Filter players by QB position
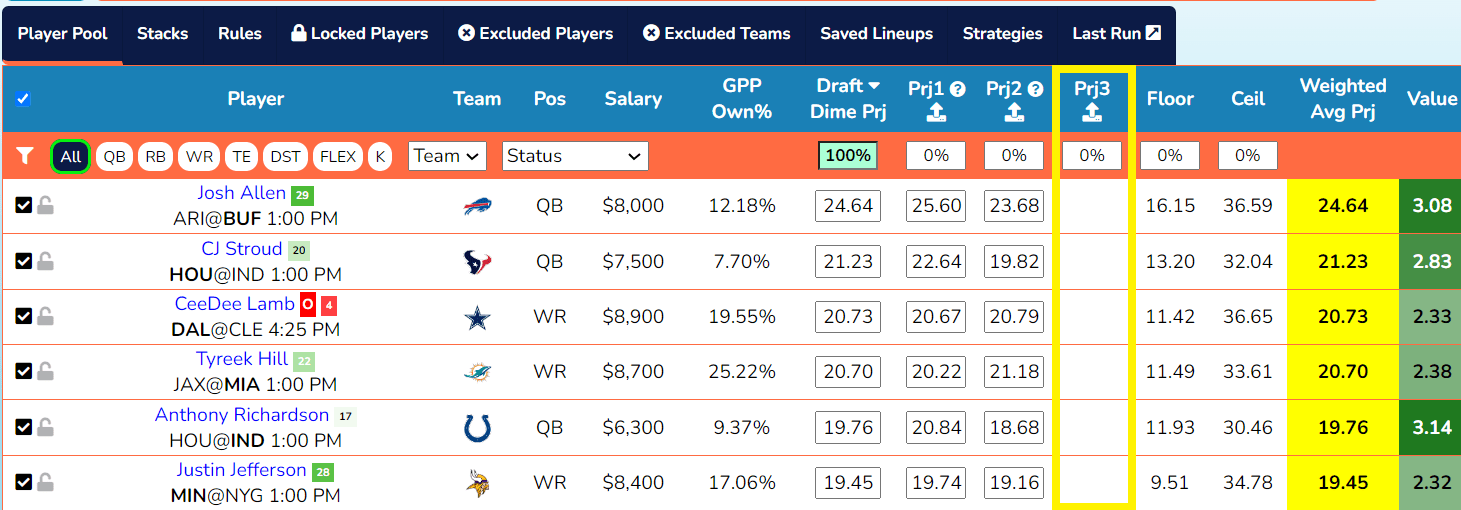Viewport: 1461px width, 510px height. tap(115, 156)
